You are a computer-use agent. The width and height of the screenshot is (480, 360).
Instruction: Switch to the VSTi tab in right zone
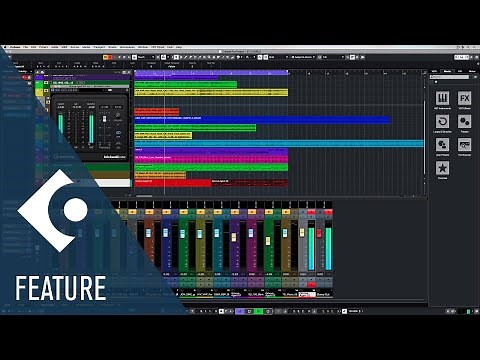point(435,71)
